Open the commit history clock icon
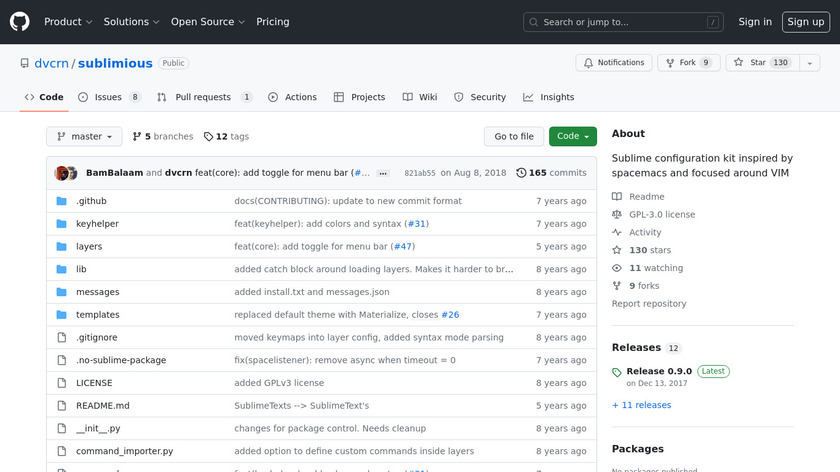Image resolution: width=840 pixels, height=472 pixels. (x=521, y=173)
